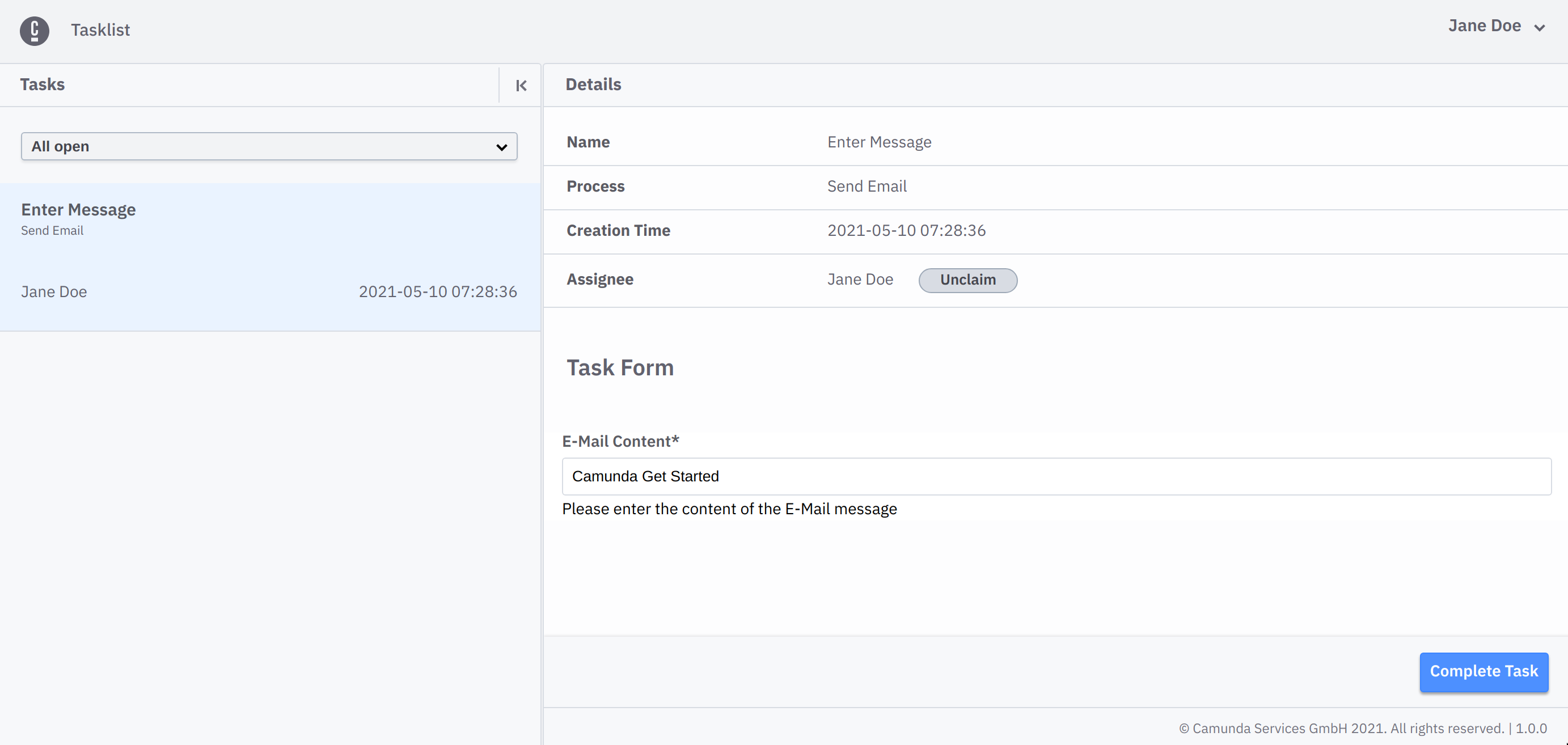Click the Details panel heading
The image size is (1568, 745).
pos(593,84)
